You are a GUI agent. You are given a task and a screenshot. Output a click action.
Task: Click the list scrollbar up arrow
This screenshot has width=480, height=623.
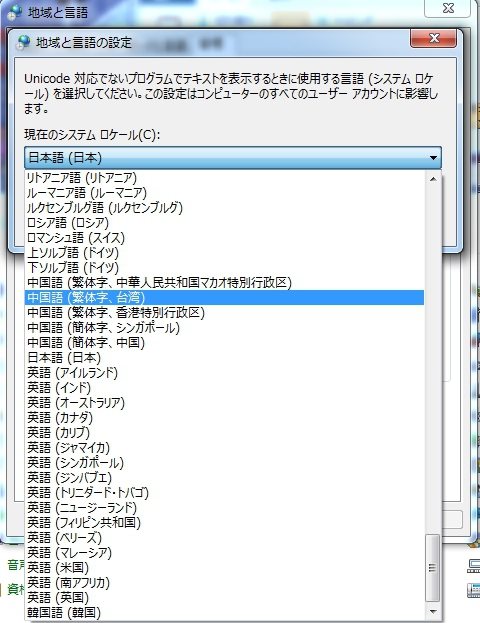[433, 179]
